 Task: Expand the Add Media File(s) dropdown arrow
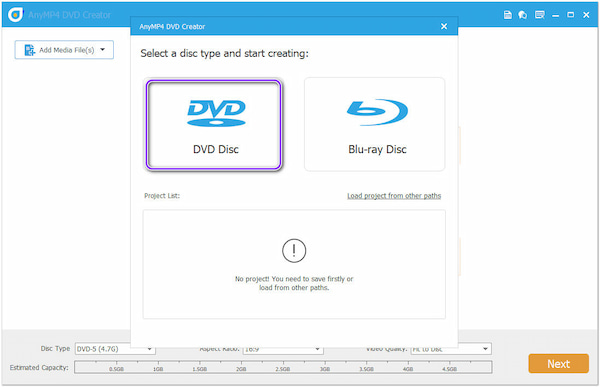[x=103, y=49]
